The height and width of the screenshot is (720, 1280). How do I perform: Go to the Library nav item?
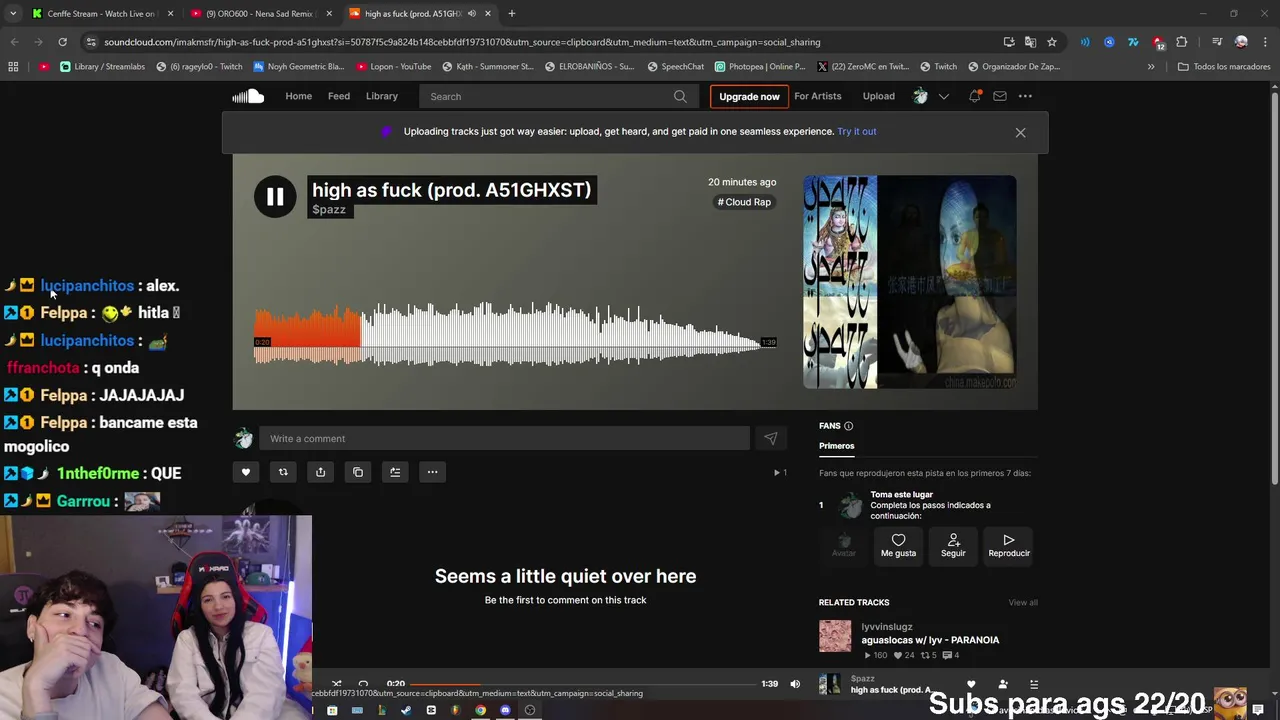(x=381, y=96)
